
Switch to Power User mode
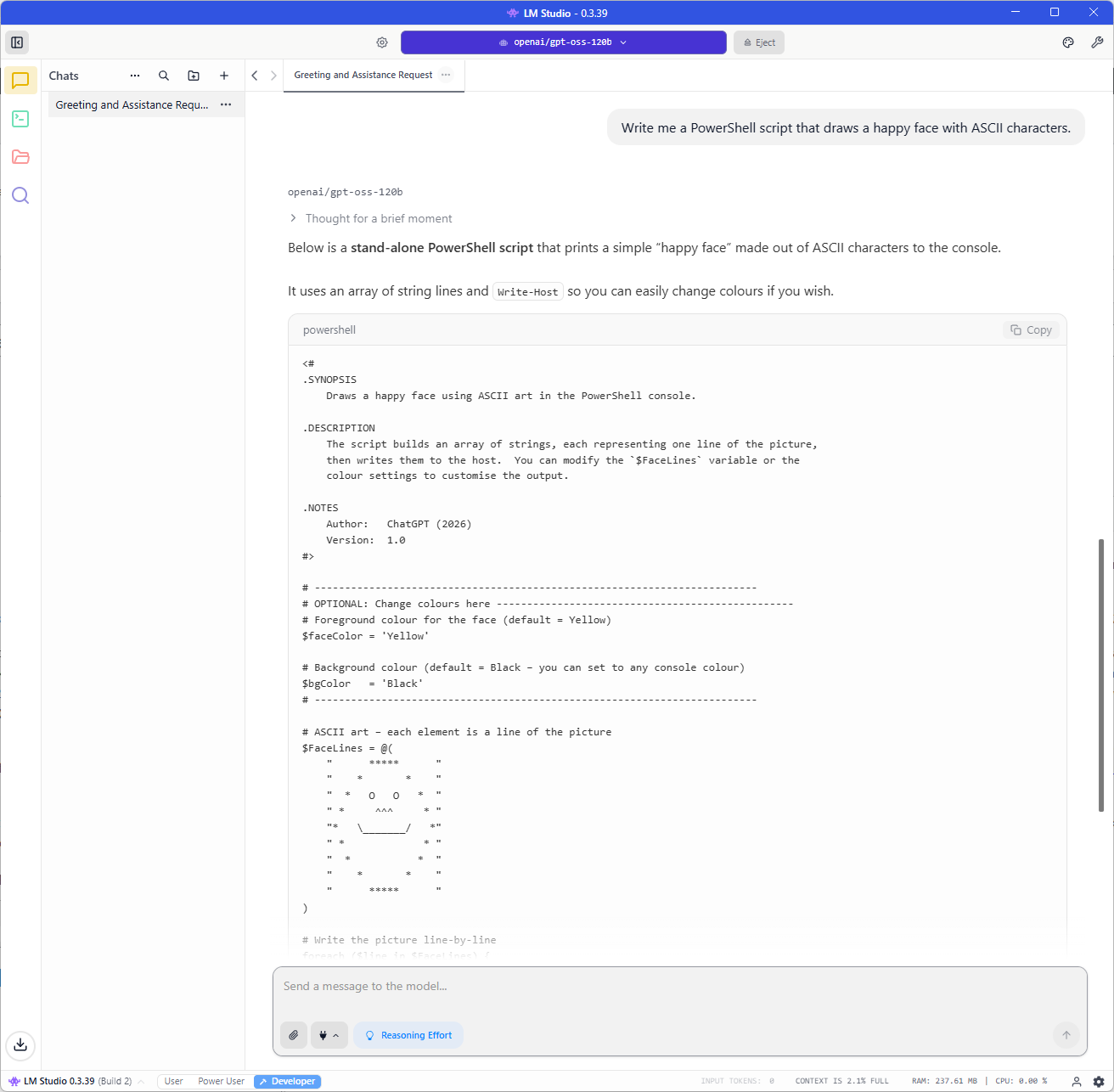[x=221, y=1081]
